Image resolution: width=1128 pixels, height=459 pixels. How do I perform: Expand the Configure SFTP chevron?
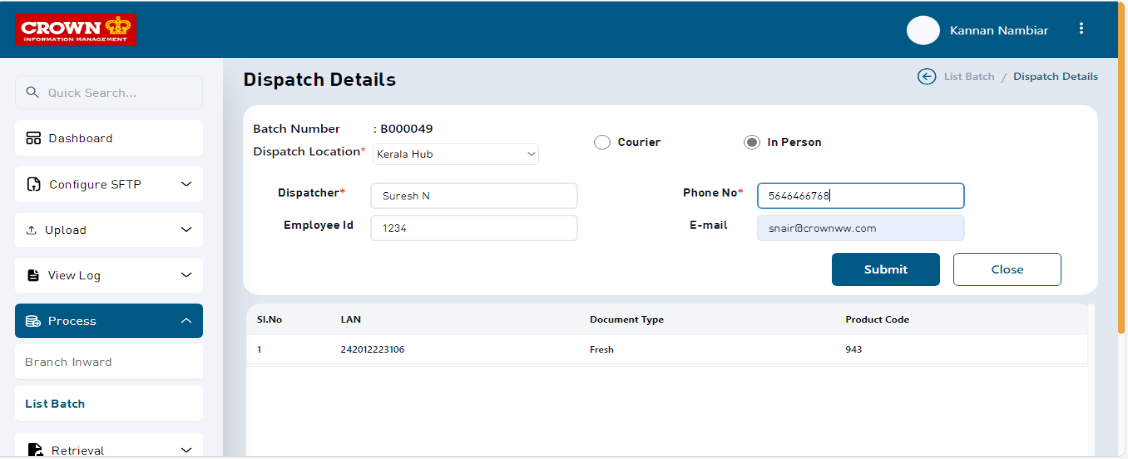[x=185, y=184]
